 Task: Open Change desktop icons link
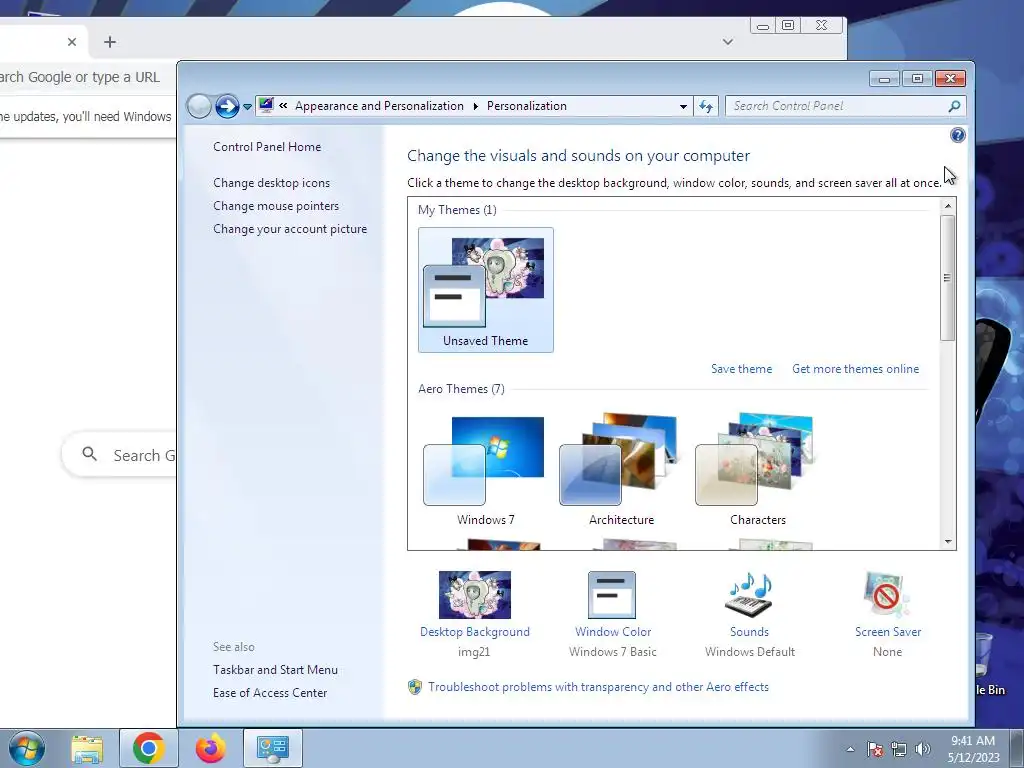(x=272, y=183)
